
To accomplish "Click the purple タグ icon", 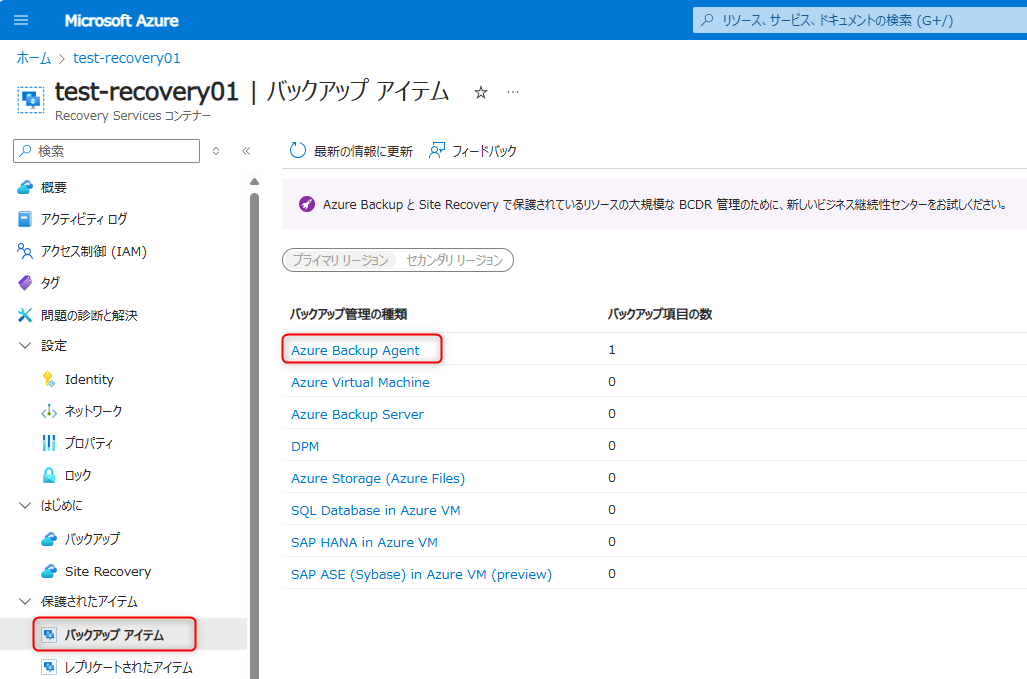I will pos(25,283).
